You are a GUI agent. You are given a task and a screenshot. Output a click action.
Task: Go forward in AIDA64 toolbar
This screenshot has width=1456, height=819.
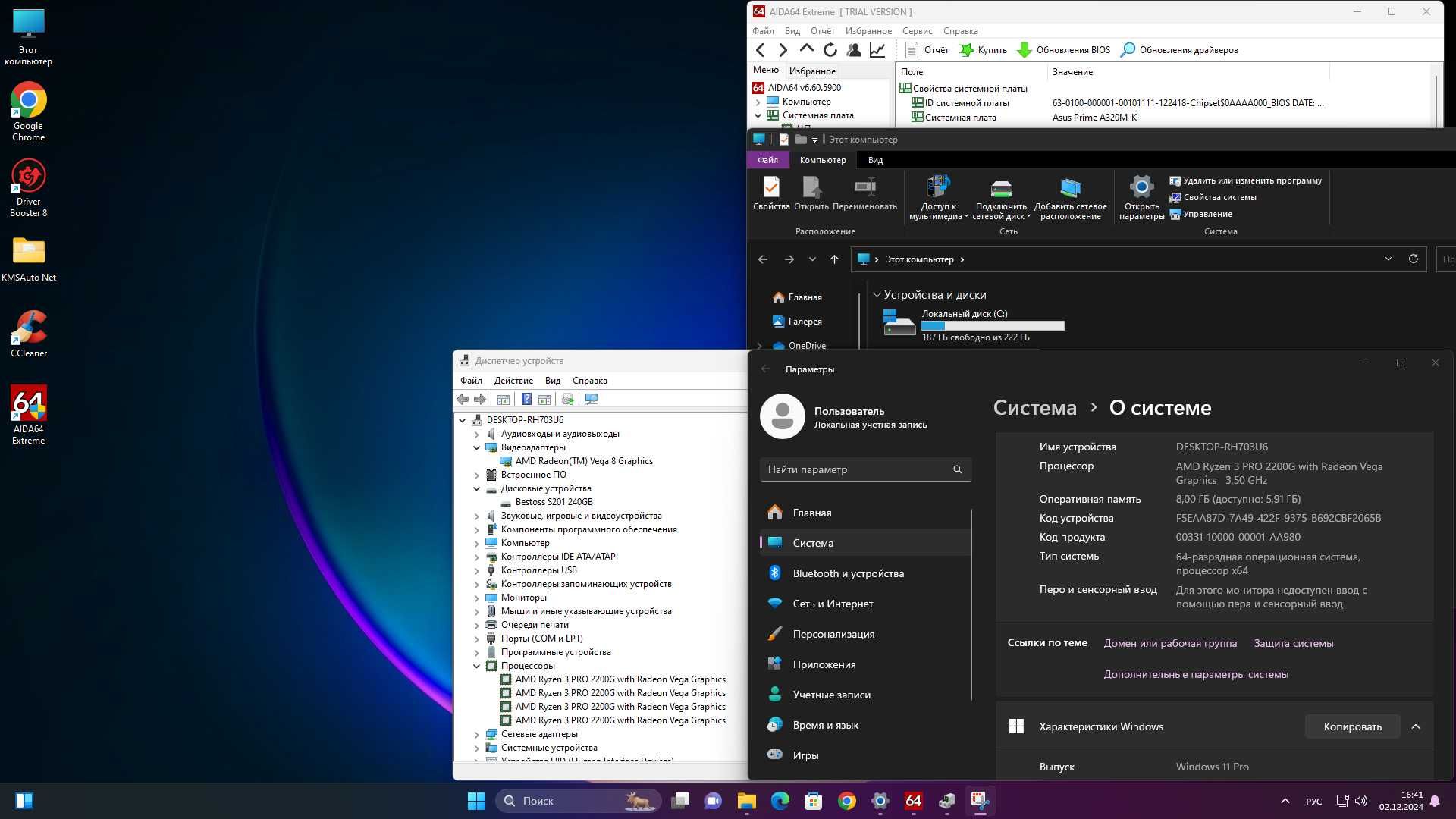[x=783, y=50]
